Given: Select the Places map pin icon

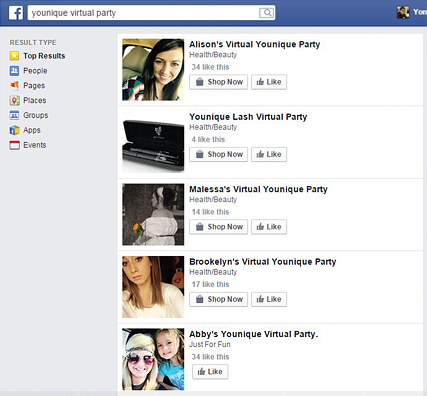Looking at the screenshot, I should (14, 100).
